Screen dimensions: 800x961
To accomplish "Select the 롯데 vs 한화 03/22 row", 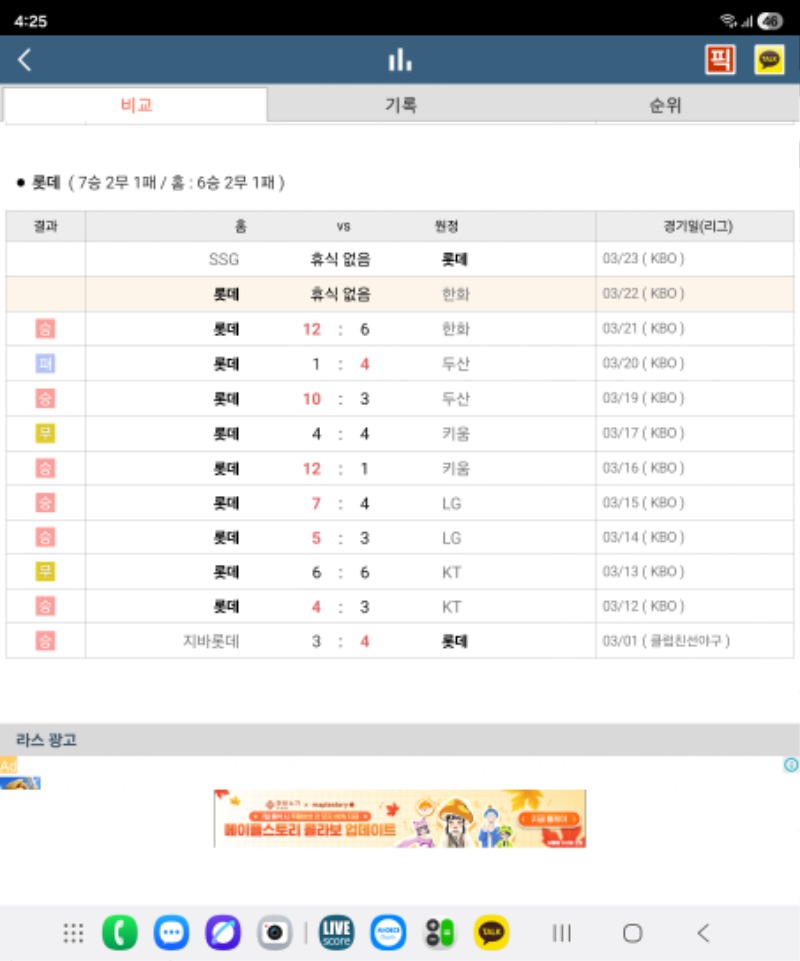I will tap(400, 294).
